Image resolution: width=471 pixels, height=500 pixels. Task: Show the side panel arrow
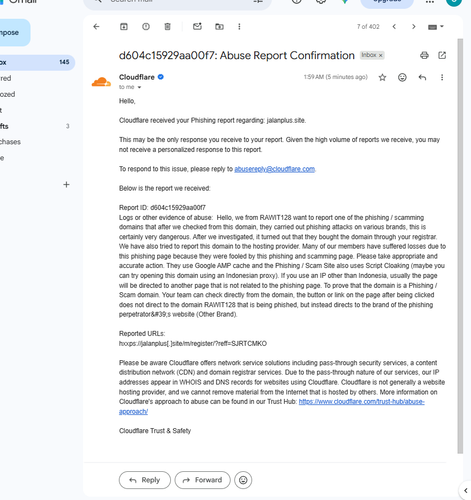pos(466,490)
